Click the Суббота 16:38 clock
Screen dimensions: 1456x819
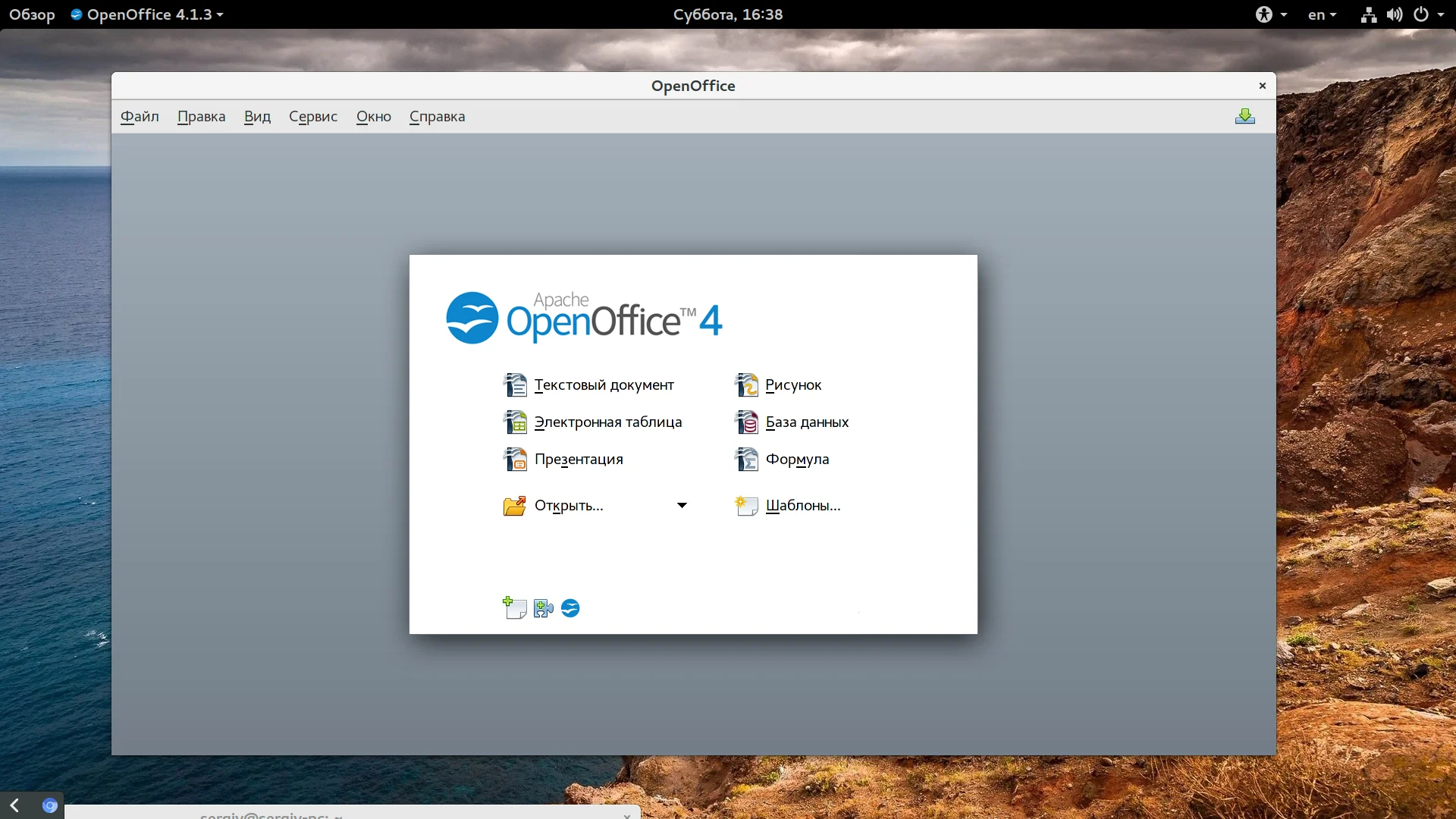[727, 14]
